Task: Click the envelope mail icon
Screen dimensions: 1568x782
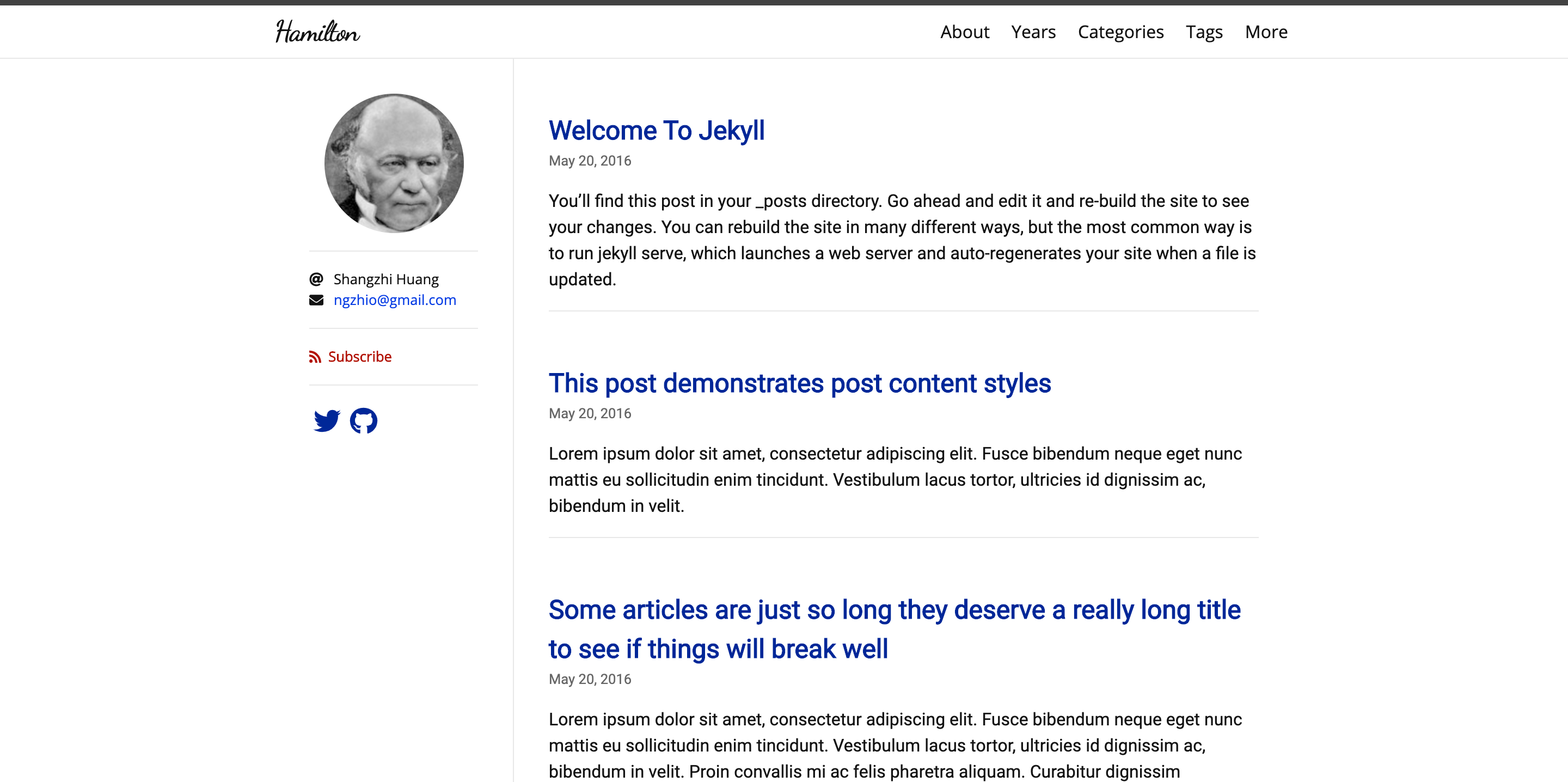Action: (x=316, y=300)
